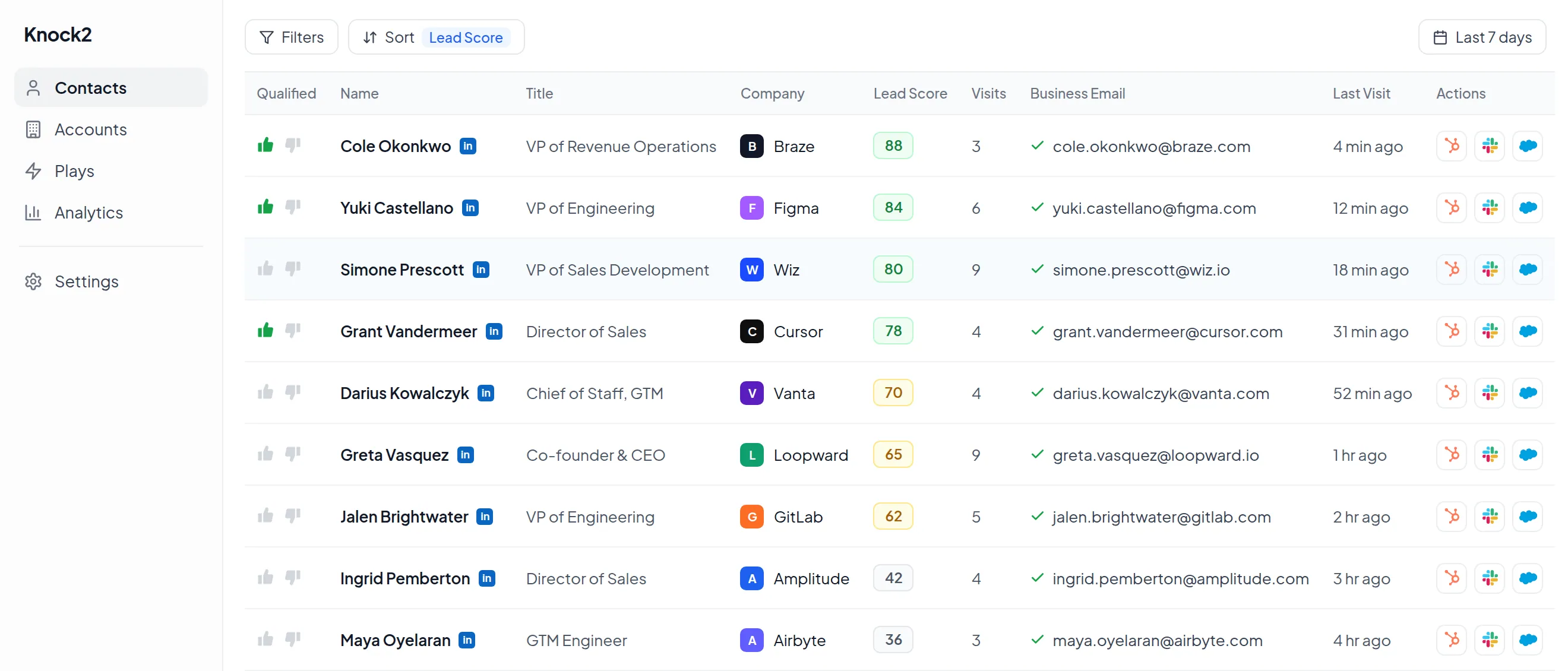The height and width of the screenshot is (671, 1568).
Task: Open Maya Oyelaran's LinkedIn icon
Action: coord(467,640)
